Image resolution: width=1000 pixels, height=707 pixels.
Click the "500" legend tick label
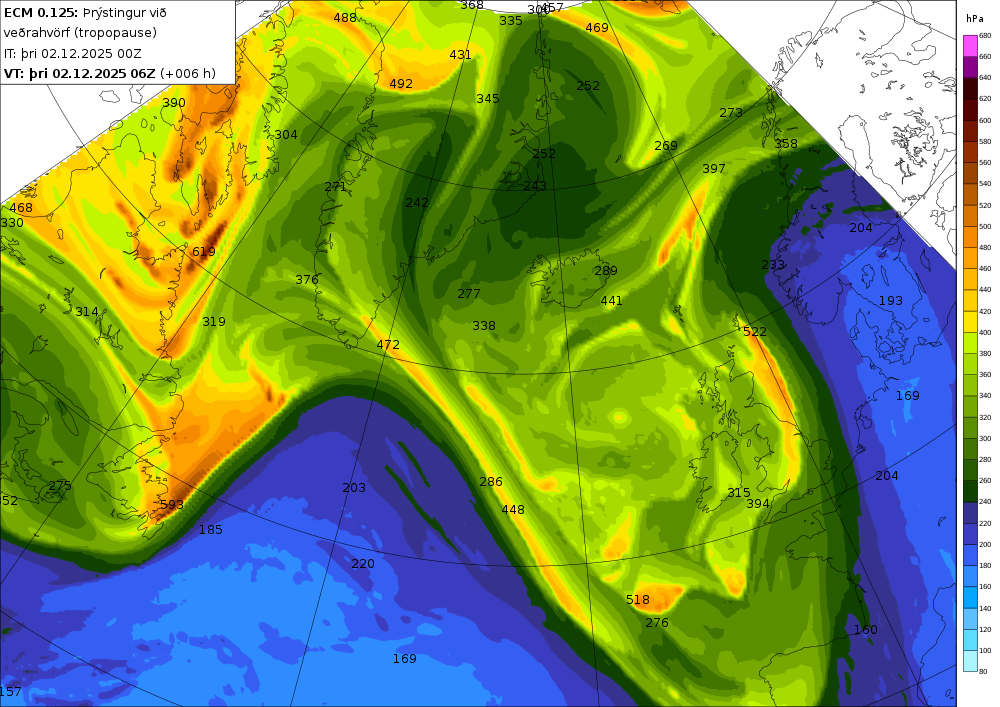click(985, 226)
